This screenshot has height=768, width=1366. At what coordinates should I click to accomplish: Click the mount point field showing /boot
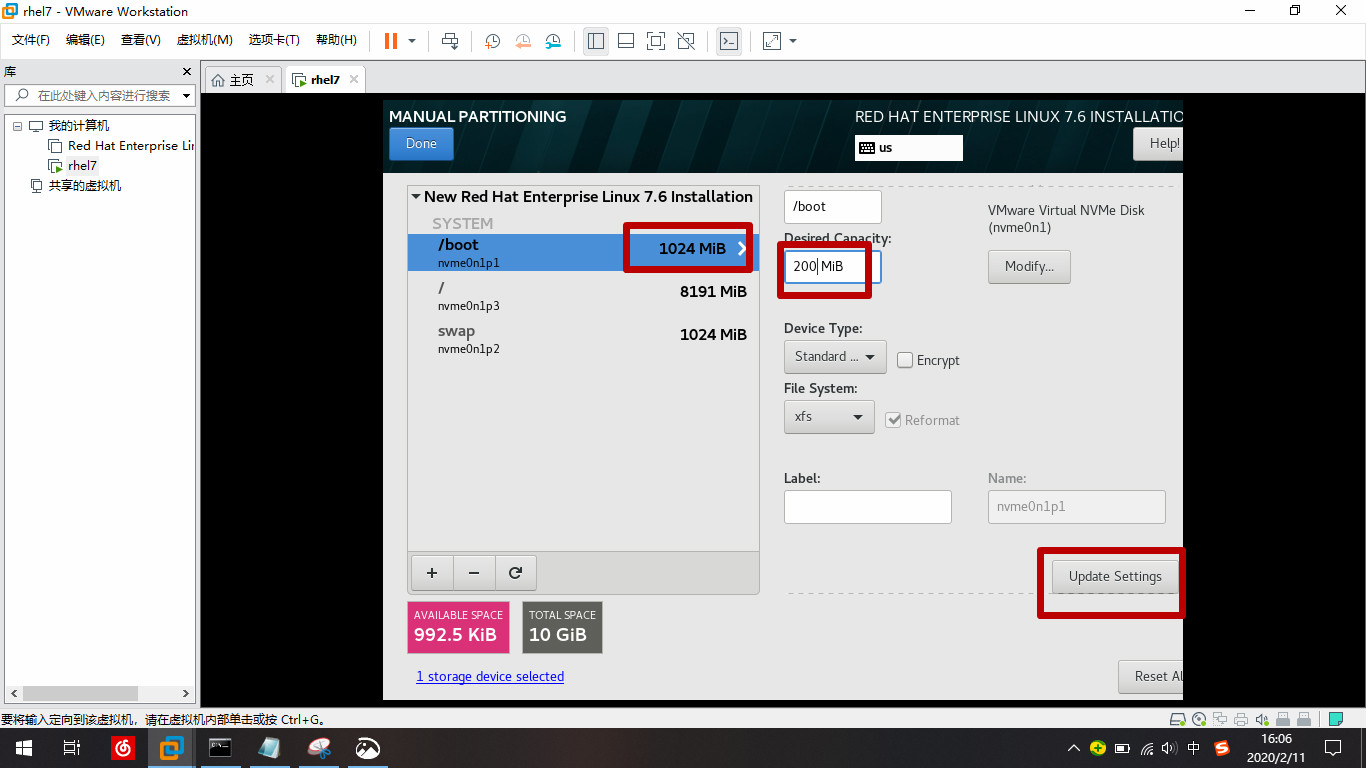point(833,207)
